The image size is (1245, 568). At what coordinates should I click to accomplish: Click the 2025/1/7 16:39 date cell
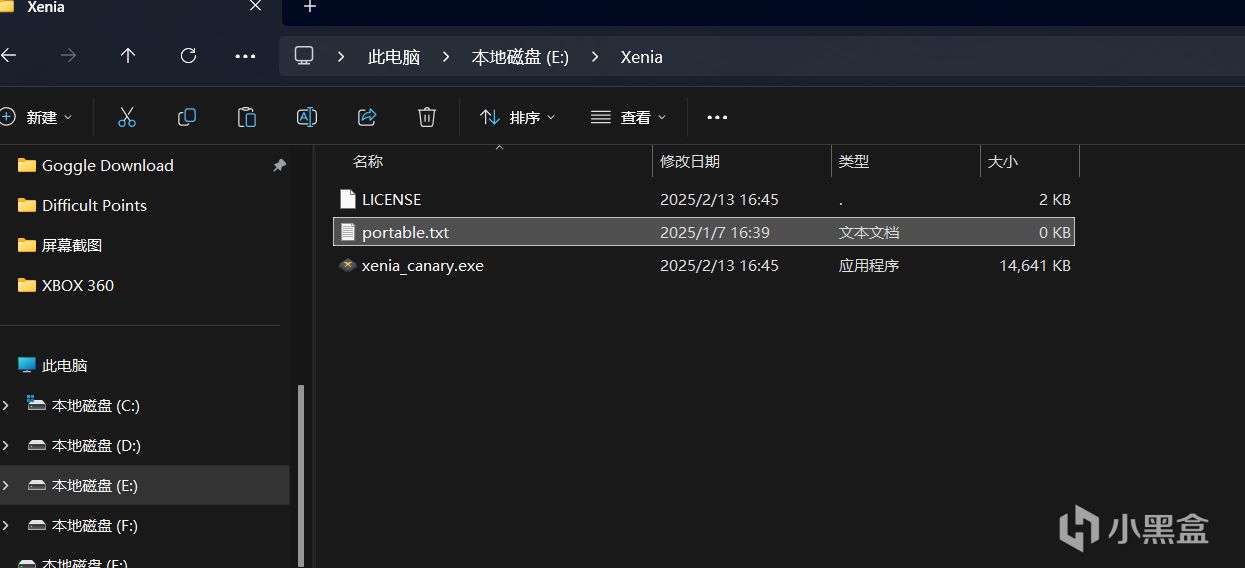click(x=715, y=233)
